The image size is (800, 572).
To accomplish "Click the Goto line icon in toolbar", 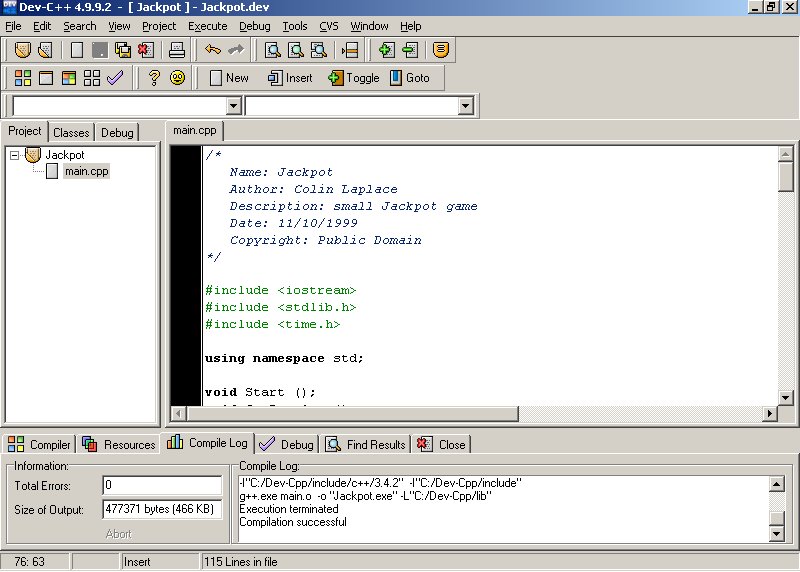I will [x=410, y=78].
